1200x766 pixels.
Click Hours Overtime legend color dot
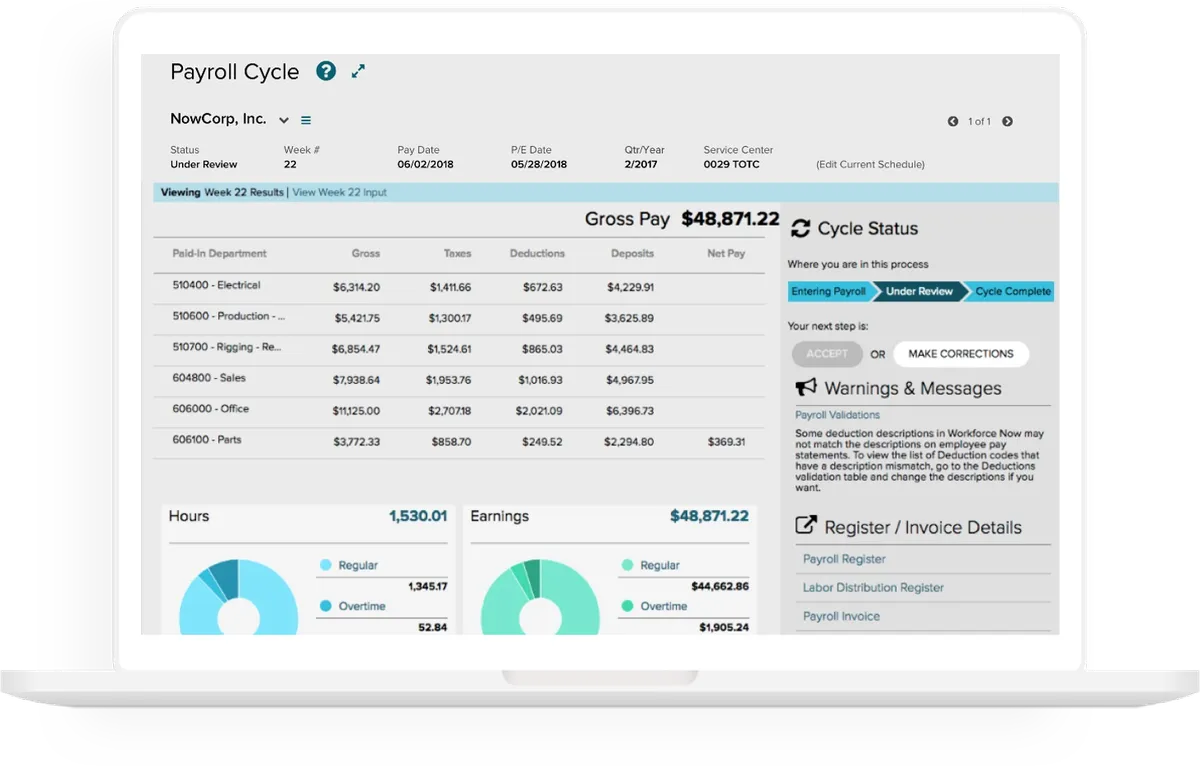click(325, 607)
